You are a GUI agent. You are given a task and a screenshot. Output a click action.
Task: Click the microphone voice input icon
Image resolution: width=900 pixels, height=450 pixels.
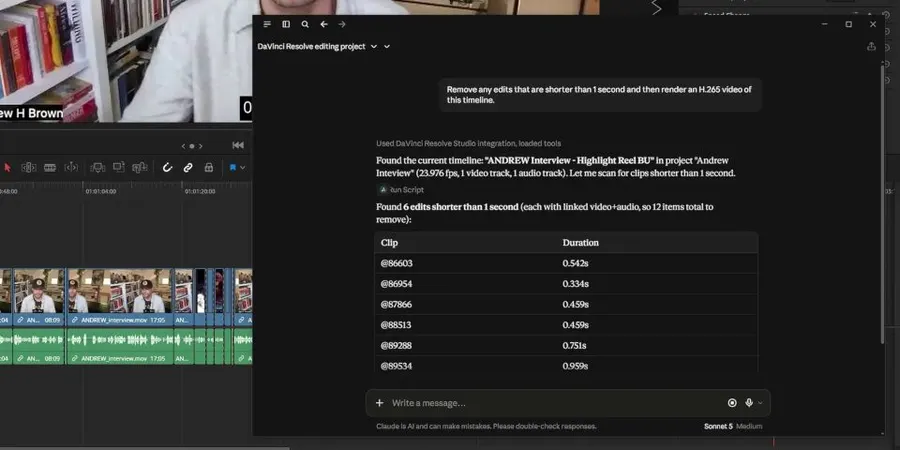point(749,403)
